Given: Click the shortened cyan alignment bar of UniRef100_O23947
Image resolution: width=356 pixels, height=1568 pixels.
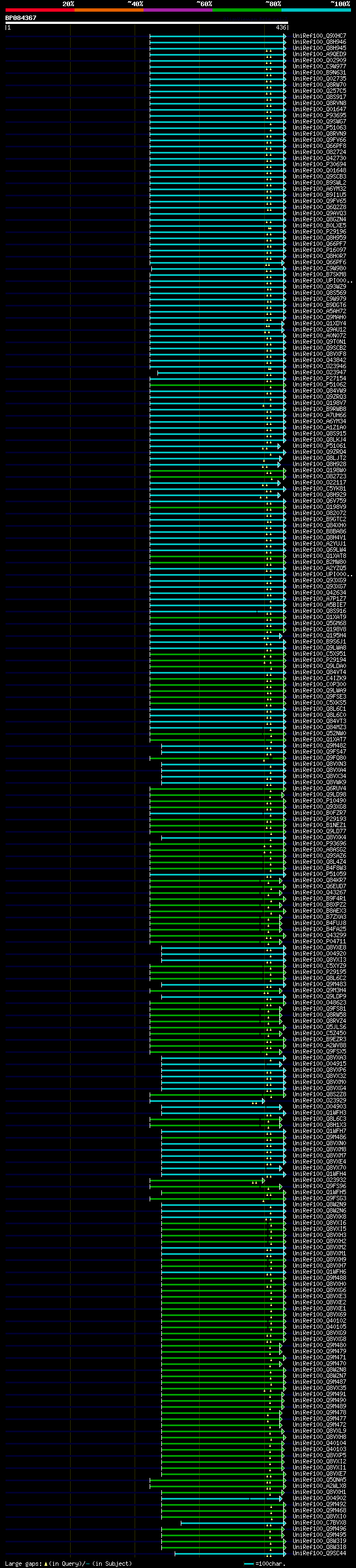Looking at the screenshot, I should (221, 373).
